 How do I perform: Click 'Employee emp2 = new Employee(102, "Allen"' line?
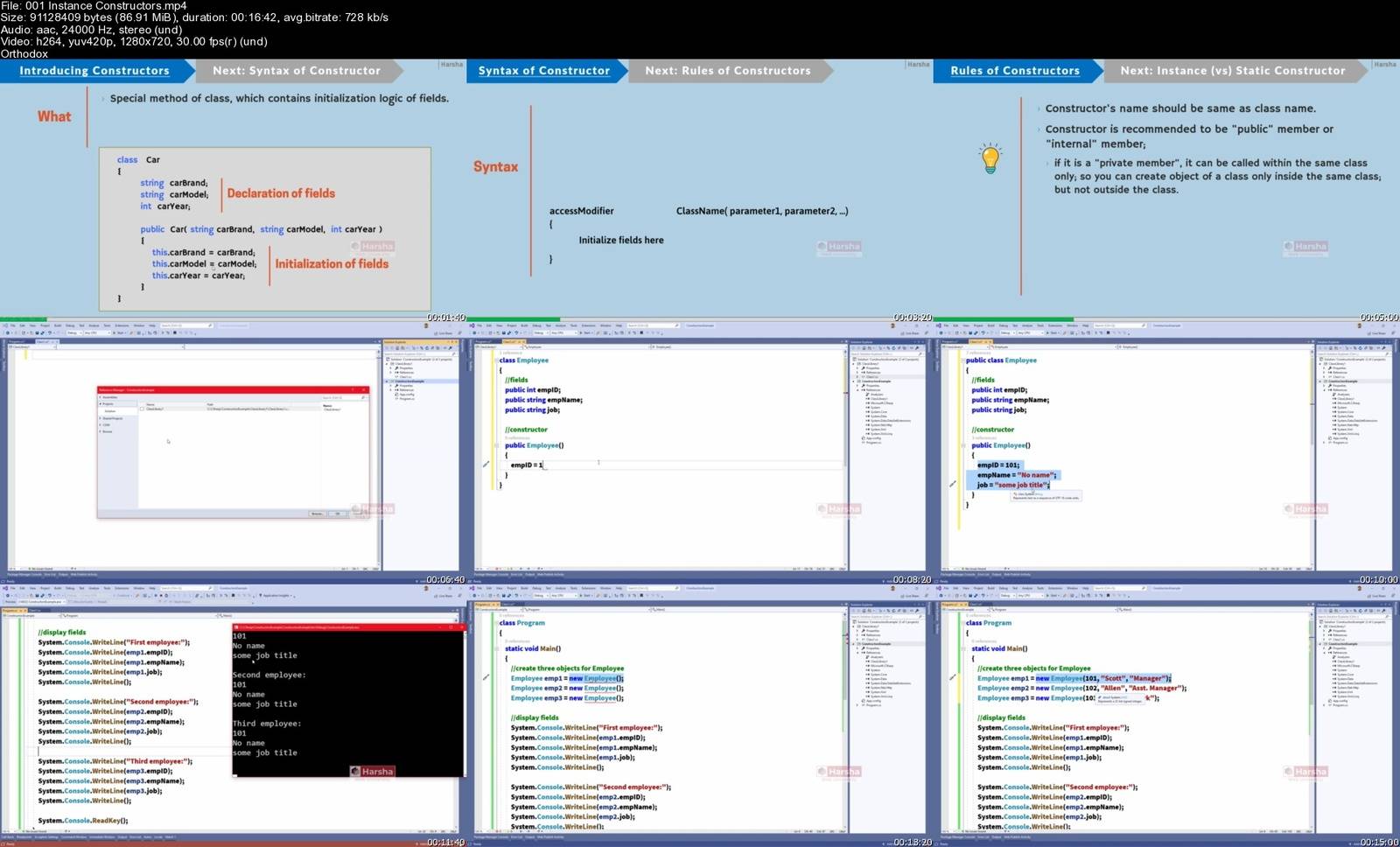(x=1082, y=688)
